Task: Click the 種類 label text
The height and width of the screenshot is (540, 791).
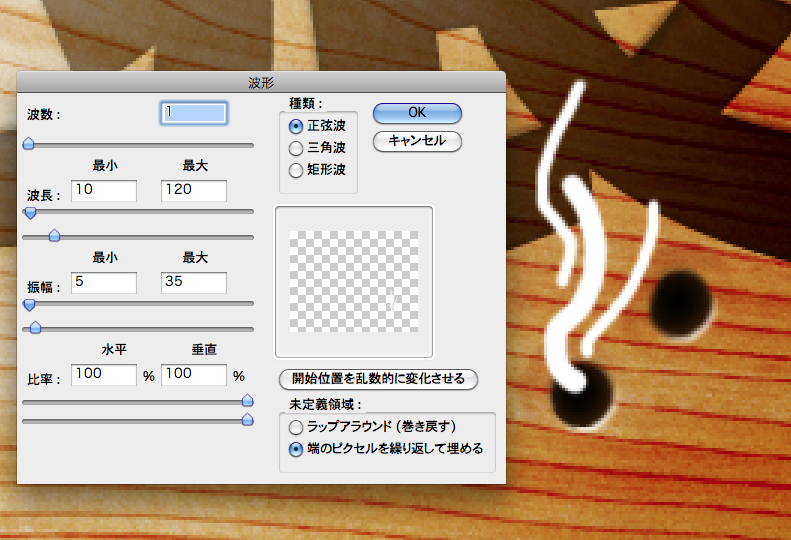Action: tap(306, 104)
